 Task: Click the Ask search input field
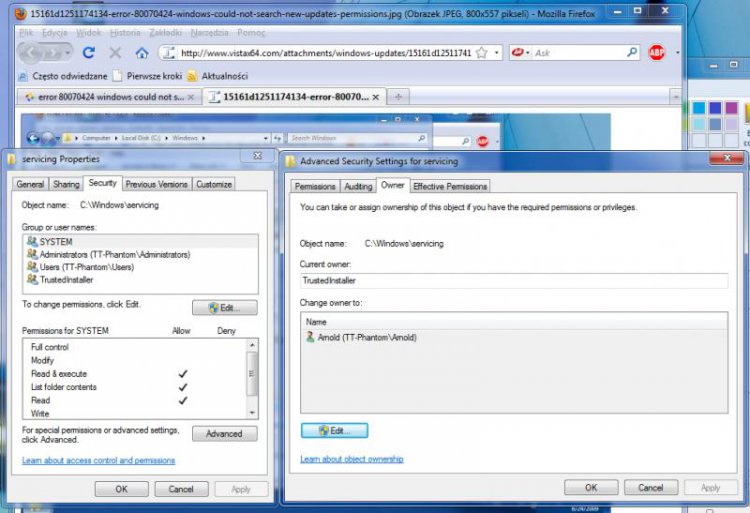[x=579, y=53]
